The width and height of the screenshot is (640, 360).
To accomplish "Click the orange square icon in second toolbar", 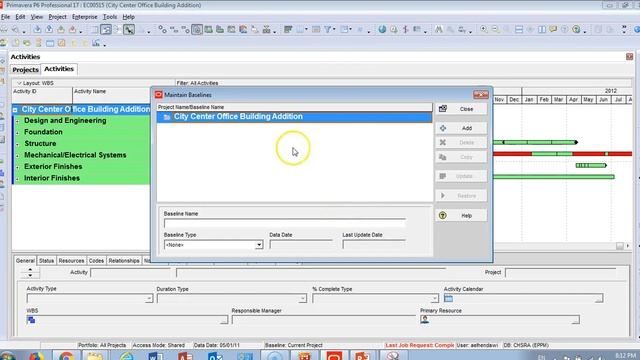I will click(62, 43).
